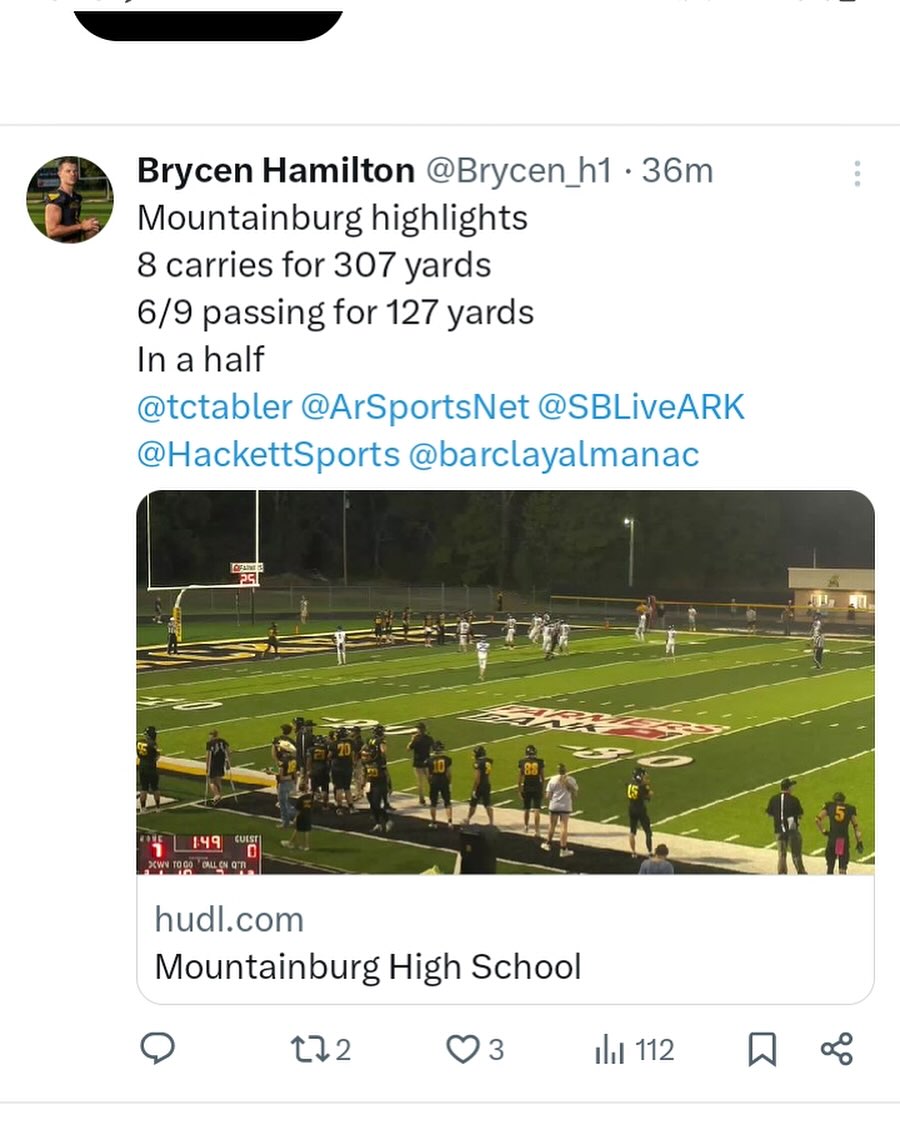Click the hudl.com domain text
Image resolution: width=900 pixels, height=1125 pixels.
click(229, 919)
